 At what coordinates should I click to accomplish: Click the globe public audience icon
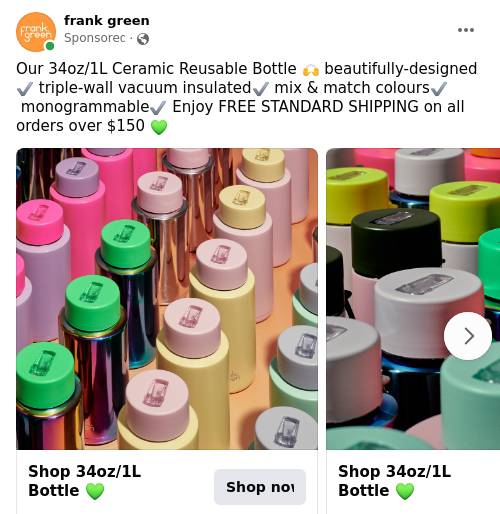tap(143, 39)
